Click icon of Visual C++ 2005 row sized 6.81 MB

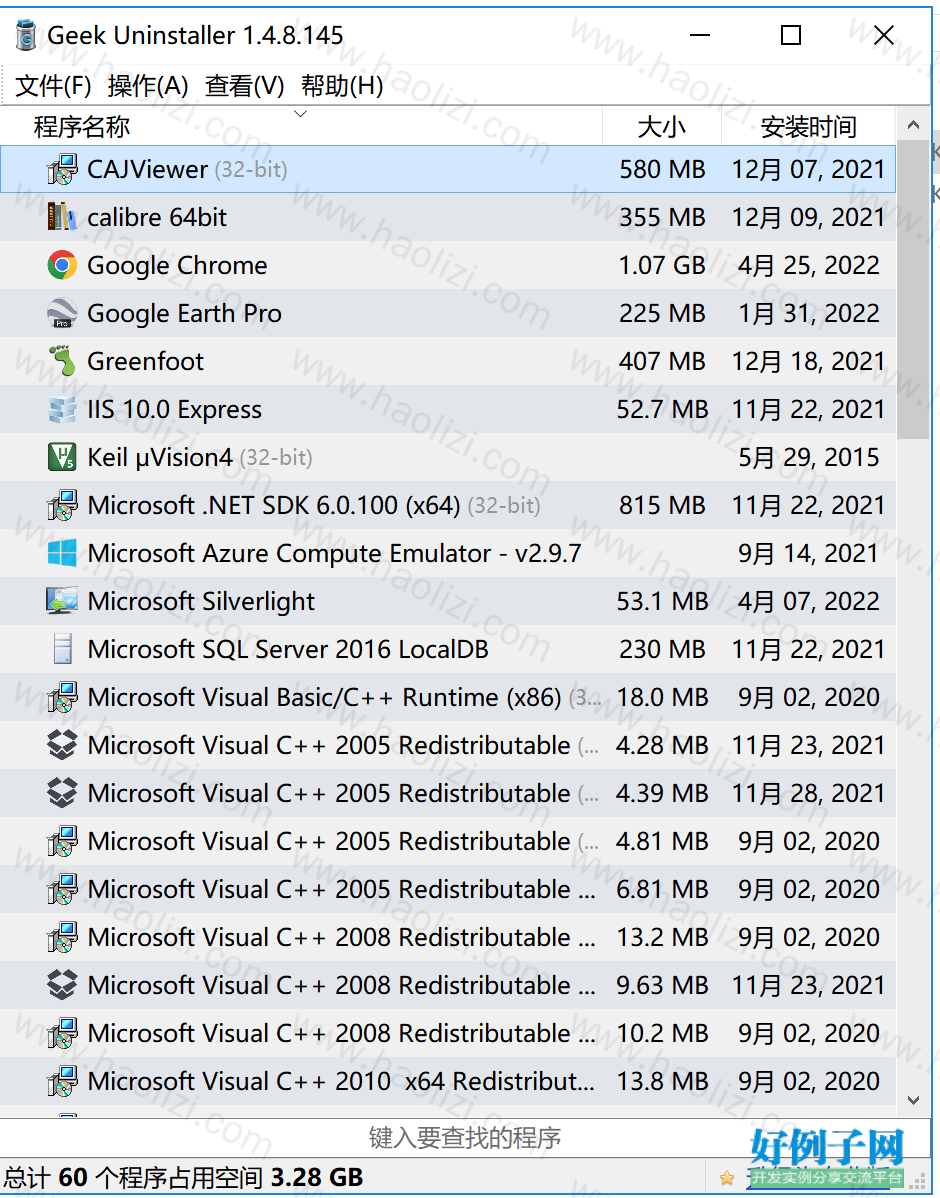pyautogui.click(x=62, y=889)
